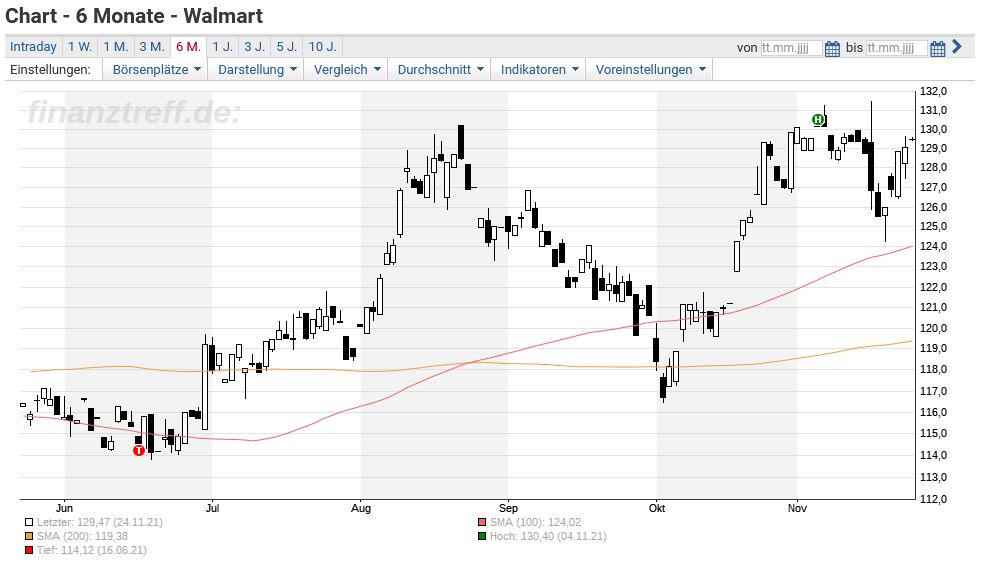Select the 1 M. time range tab
987x565 pixels.
[116, 47]
